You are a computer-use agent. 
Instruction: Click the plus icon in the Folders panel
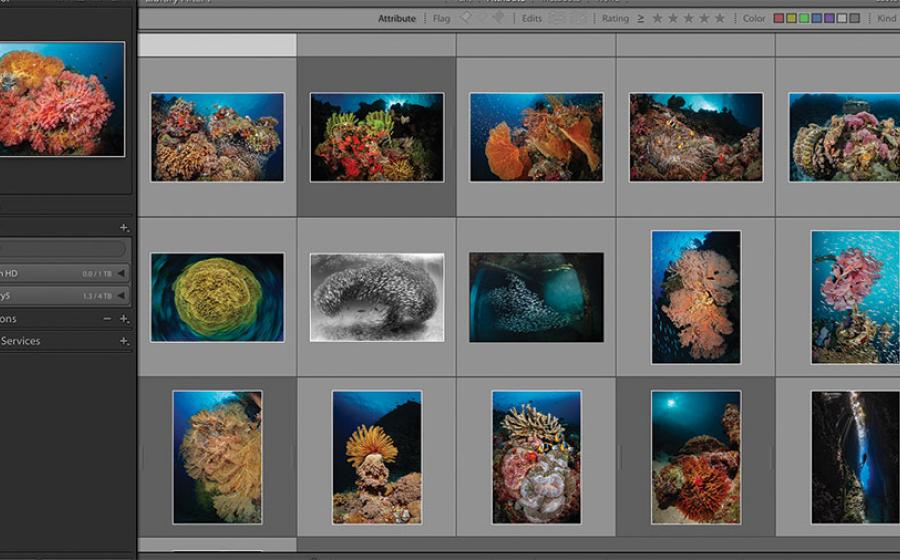tap(124, 228)
